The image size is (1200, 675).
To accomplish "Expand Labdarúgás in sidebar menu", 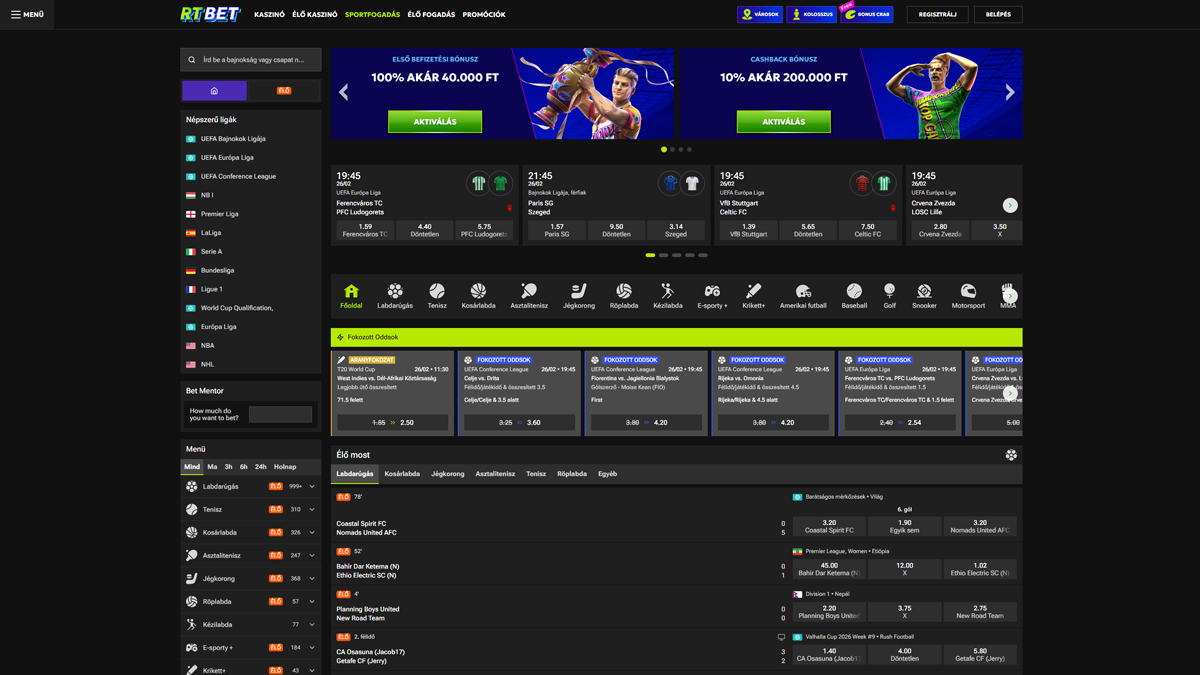I will click(x=312, y=487).
